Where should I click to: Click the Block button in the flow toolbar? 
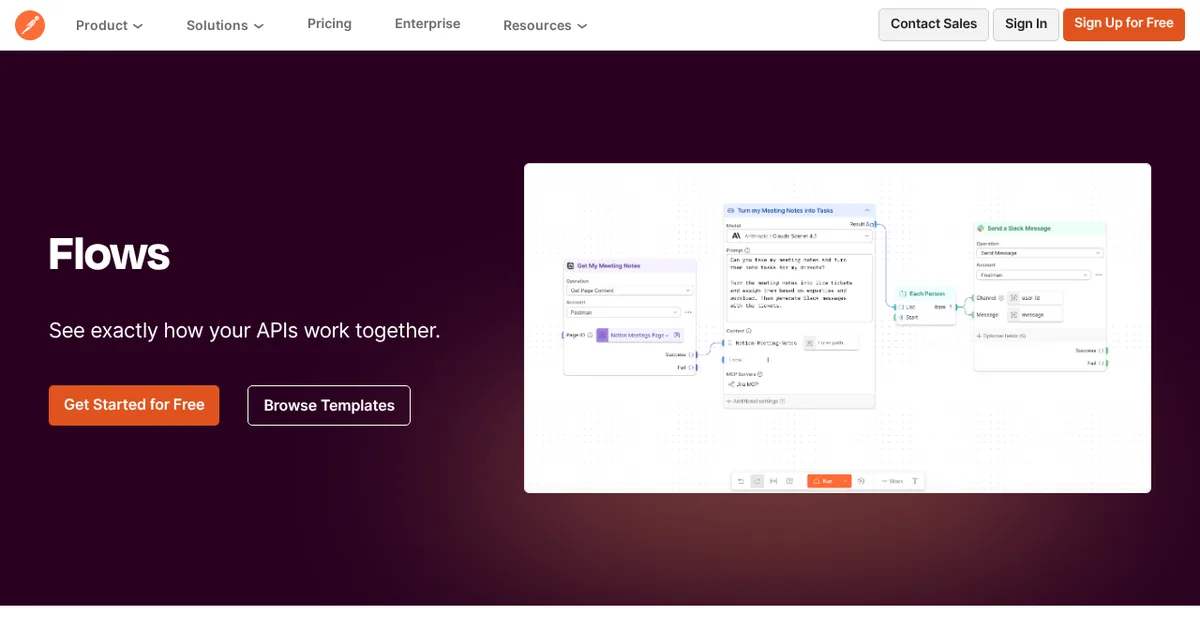892,481
